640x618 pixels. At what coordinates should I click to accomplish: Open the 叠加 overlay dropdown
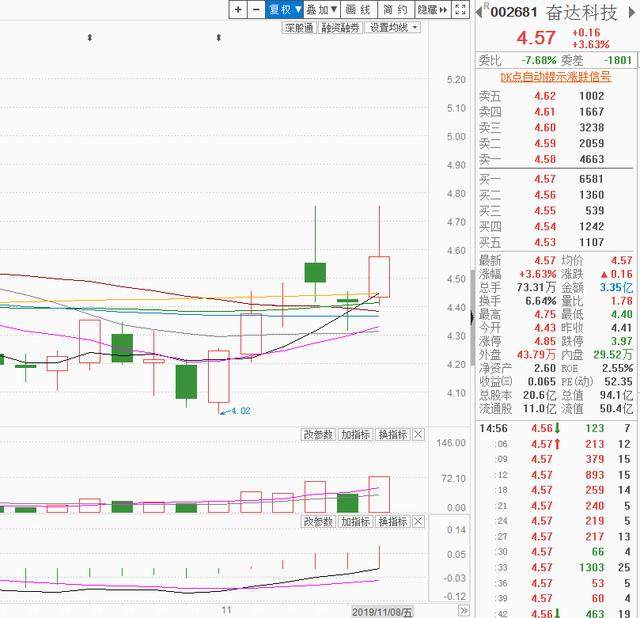320,9
